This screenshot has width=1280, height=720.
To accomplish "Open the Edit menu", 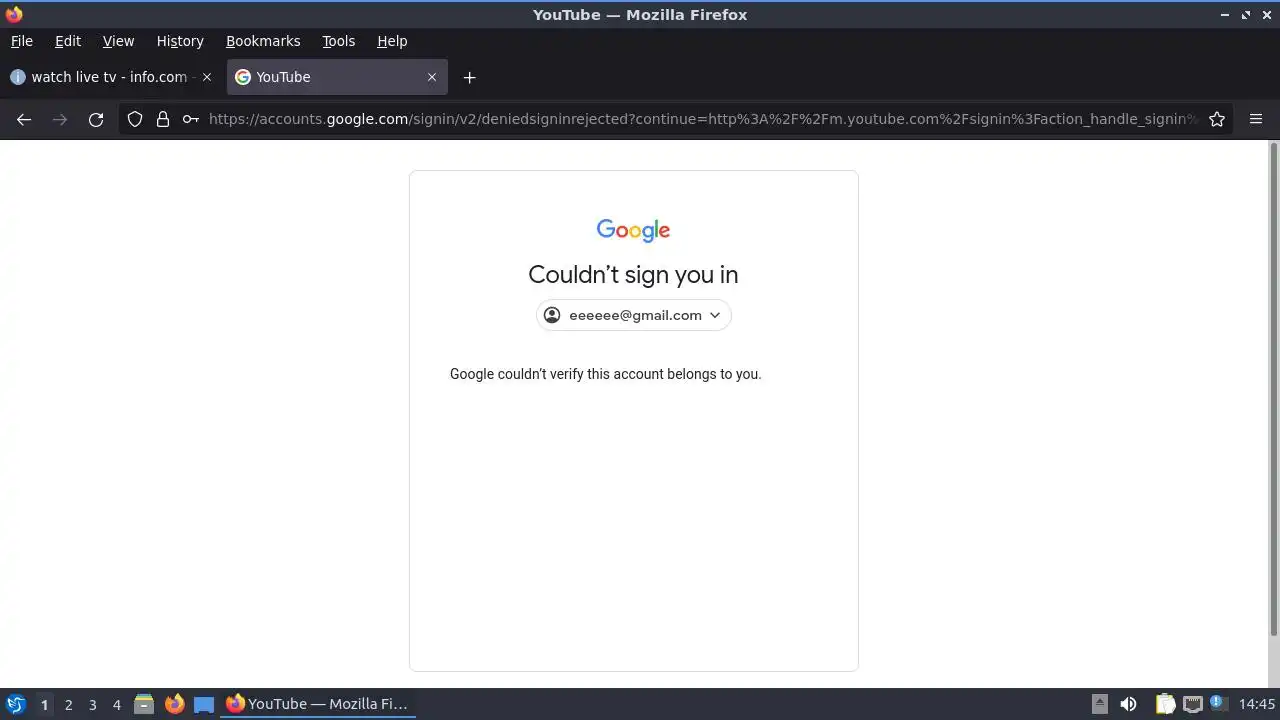I will pos(68,41).
